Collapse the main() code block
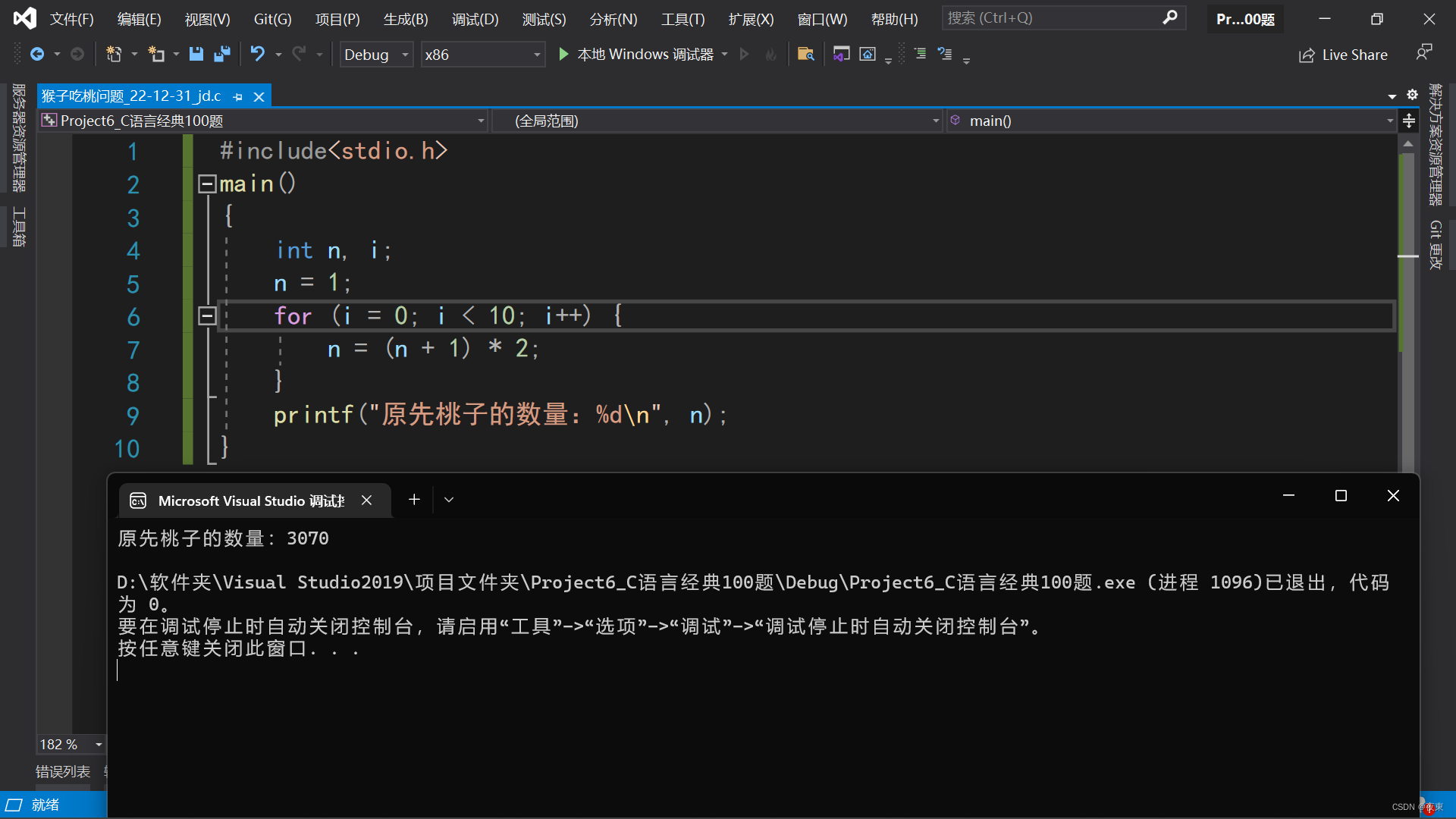Screen dimensions: 1456x819 pos(206,184)
